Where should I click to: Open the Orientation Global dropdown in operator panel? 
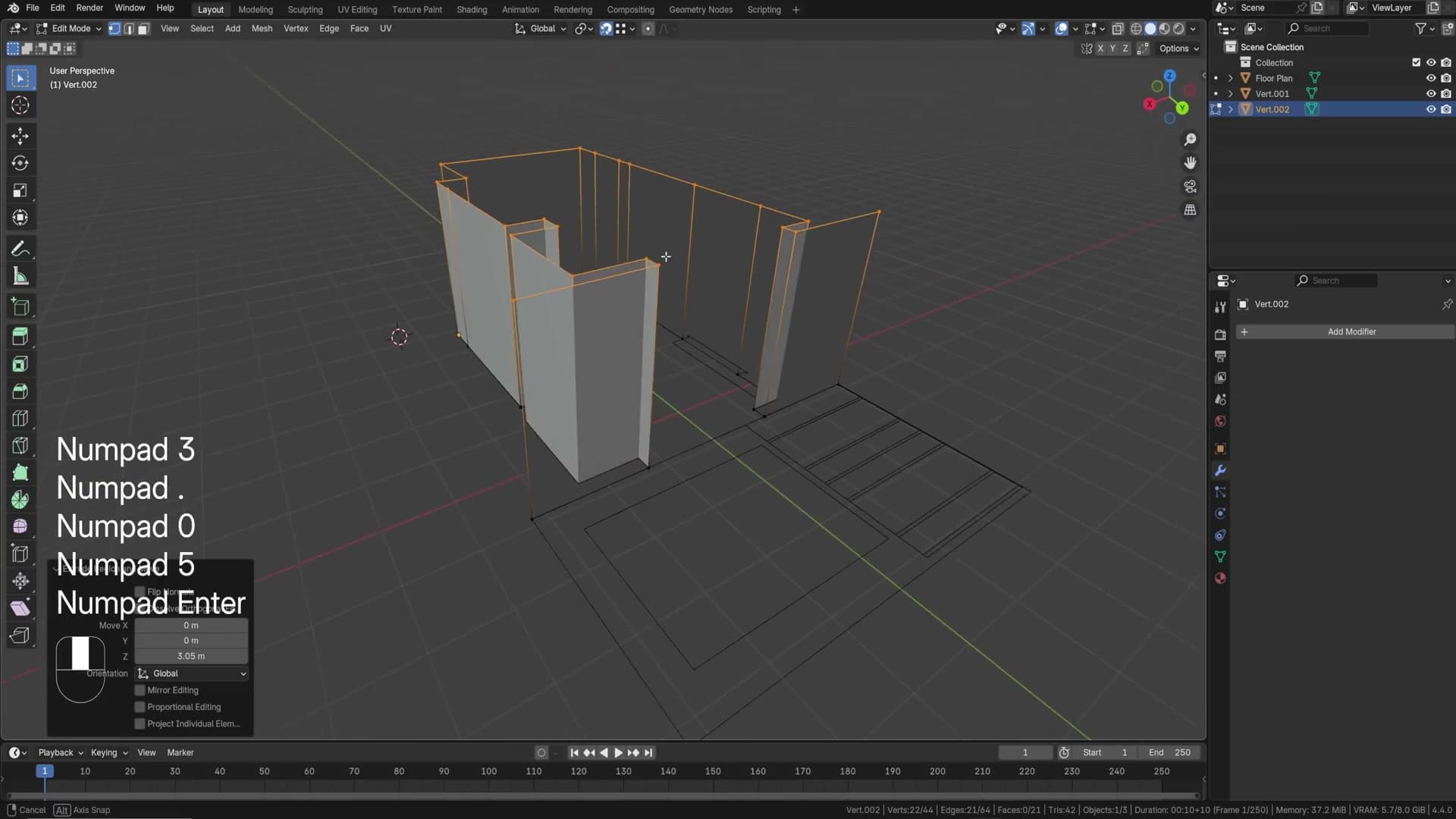pyautogui.click(x=192, y=674)
